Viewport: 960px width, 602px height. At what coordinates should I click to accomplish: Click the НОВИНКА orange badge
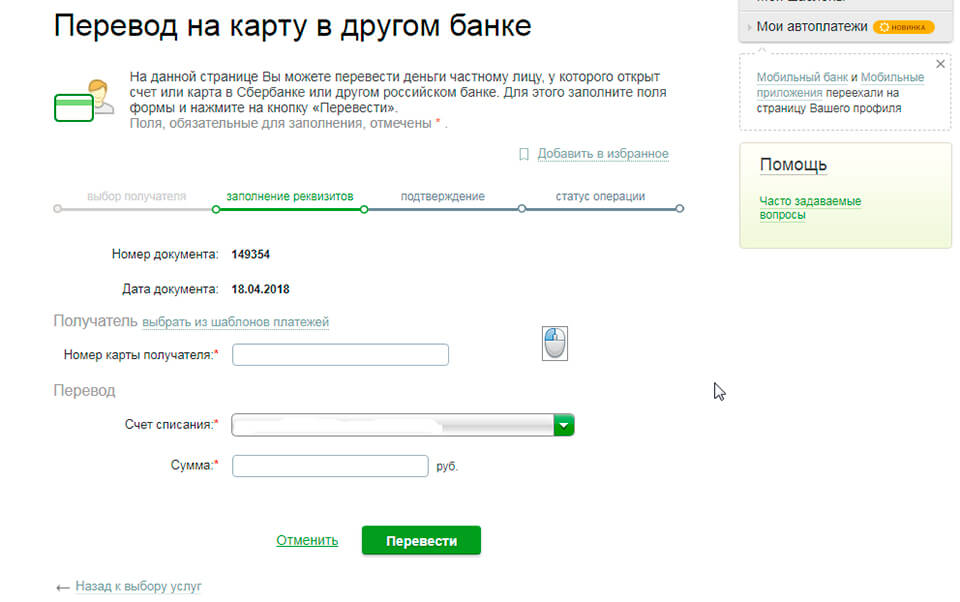[904, 27]
